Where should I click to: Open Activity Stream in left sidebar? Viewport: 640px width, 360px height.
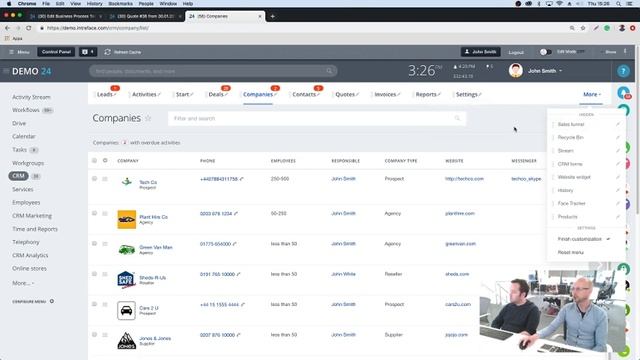click(31, 97)
